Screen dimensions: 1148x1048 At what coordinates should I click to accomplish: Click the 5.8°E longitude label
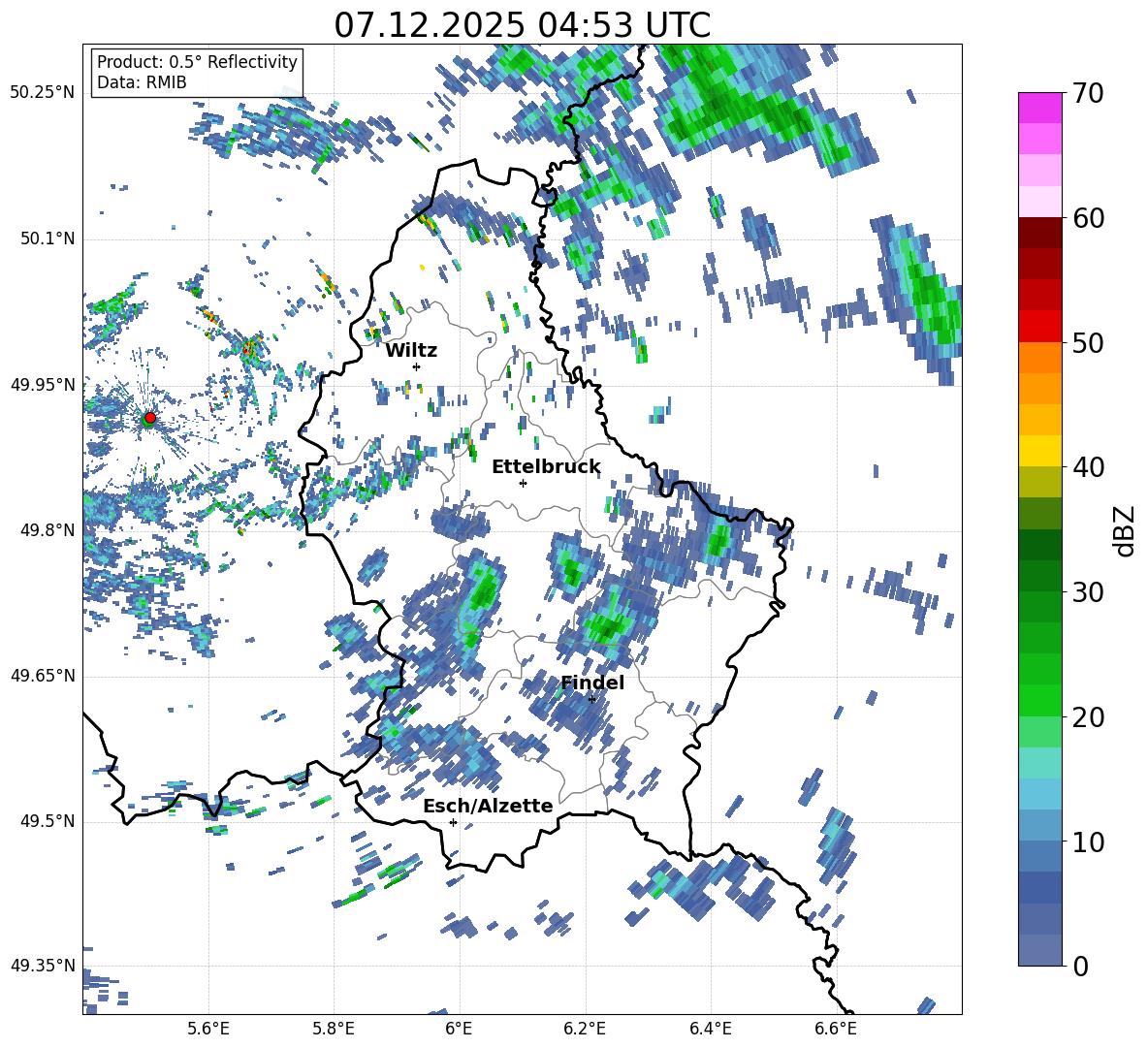pyautogui.click(x=334, y=1030)
